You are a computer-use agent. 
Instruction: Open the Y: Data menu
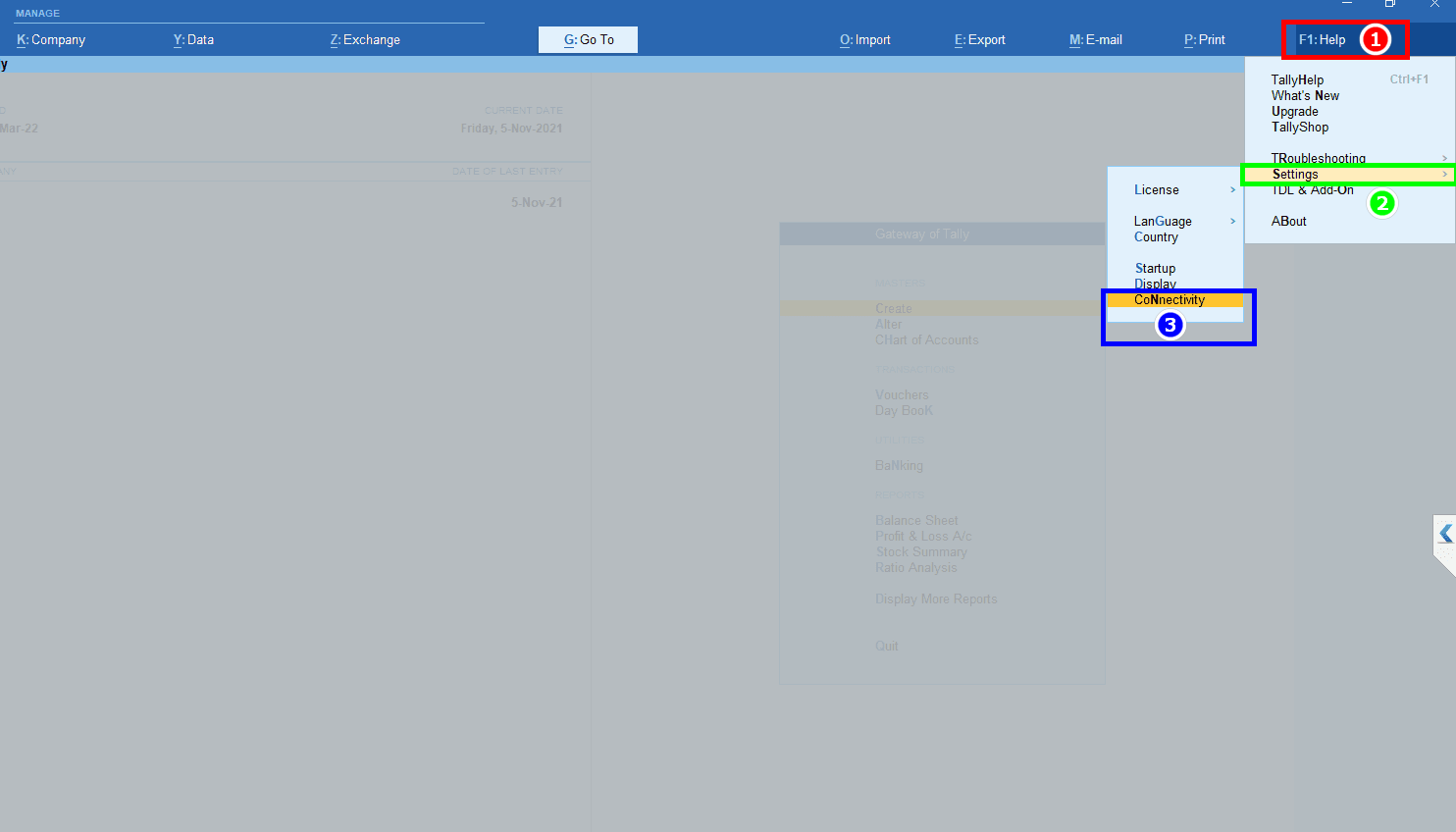pos(193,40)
